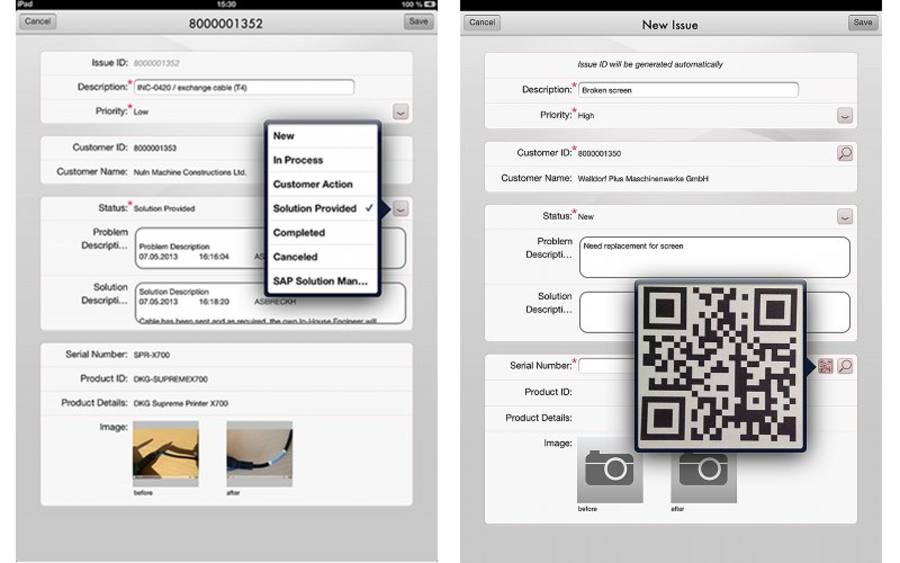Click the customer name 'Nuln Machine Constructions Ltd.'
This screenshot has width=900, height=563.
tap(190, 172)
